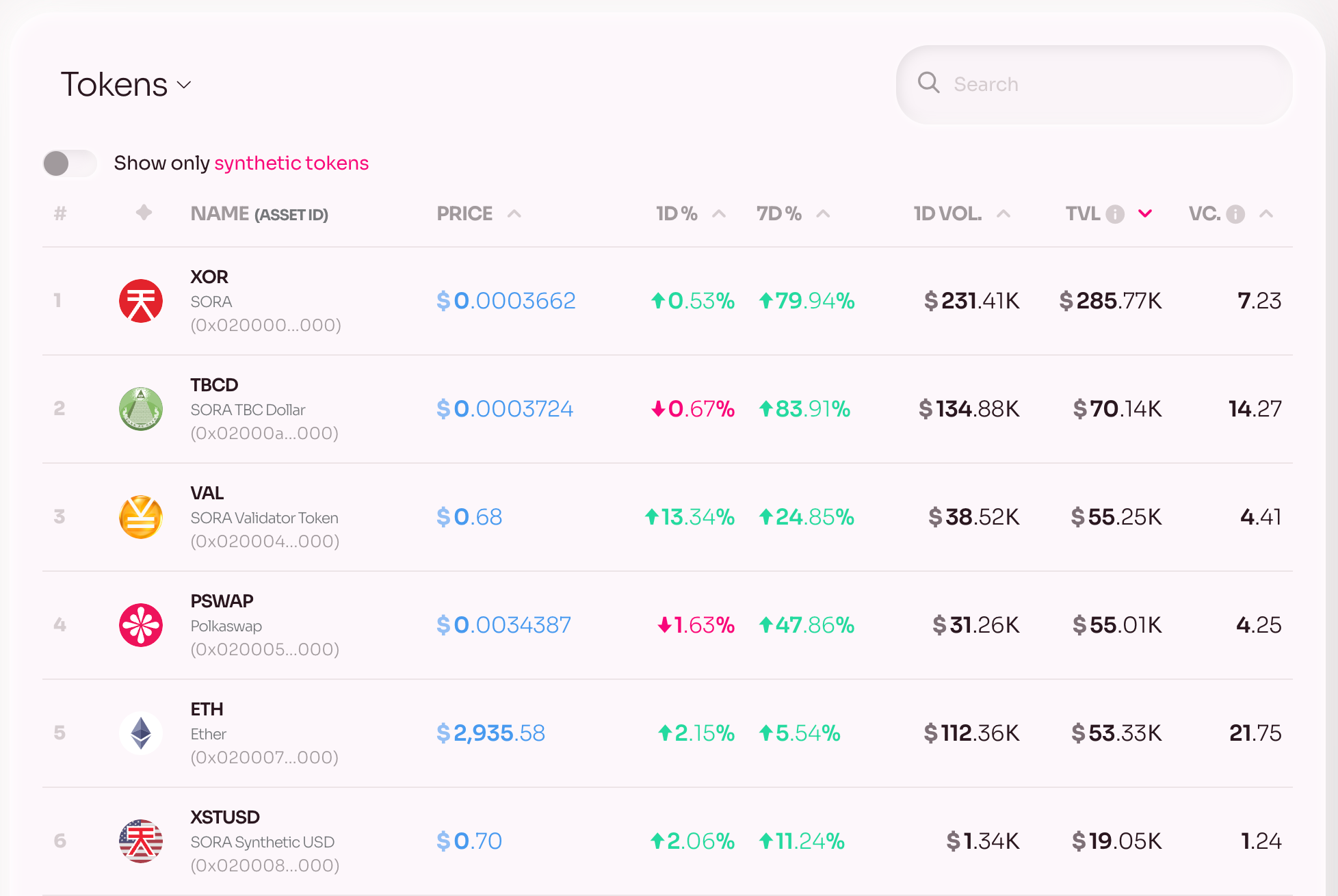Click VAL TVL value $55.25K
Screen dimensions: 1338x896
click(1116, 517)
